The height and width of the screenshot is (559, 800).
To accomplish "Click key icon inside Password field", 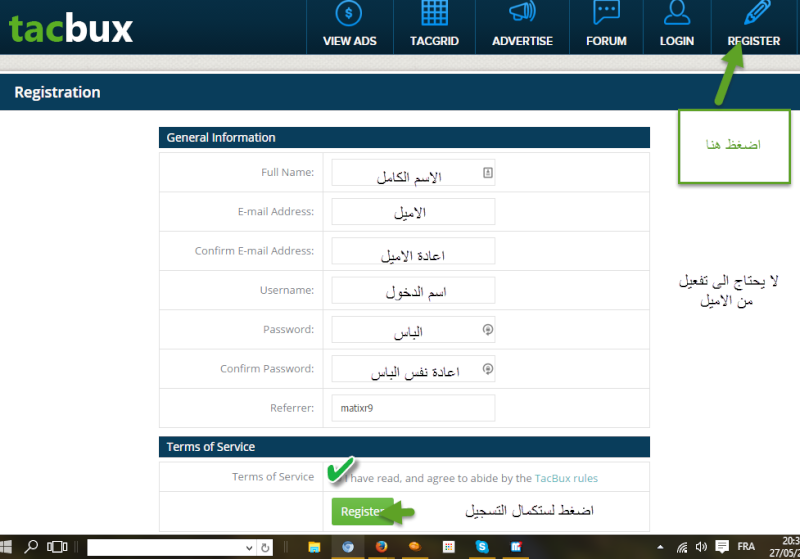I will tap(488, 329).
